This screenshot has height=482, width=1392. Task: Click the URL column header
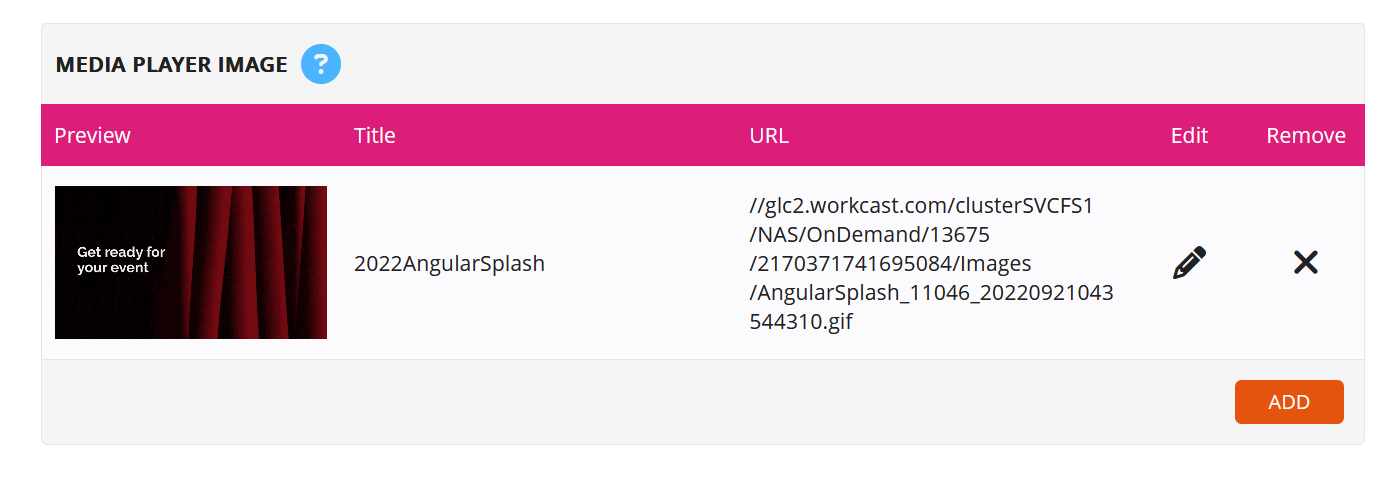tap(769, 135)
